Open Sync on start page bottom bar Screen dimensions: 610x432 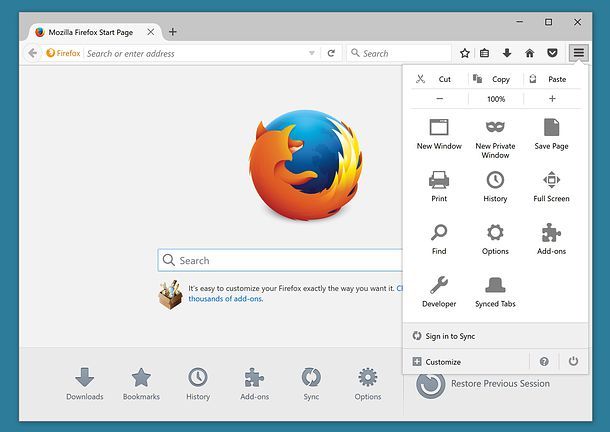click(311, 384)
